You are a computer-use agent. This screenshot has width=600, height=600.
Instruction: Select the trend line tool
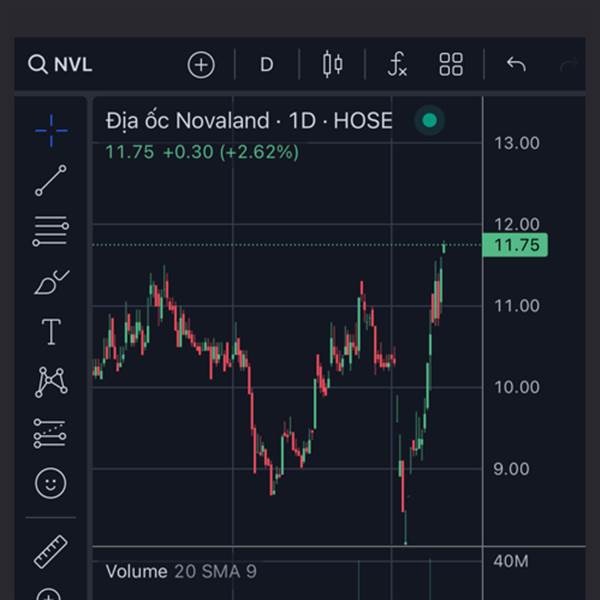tap(51, 181)
